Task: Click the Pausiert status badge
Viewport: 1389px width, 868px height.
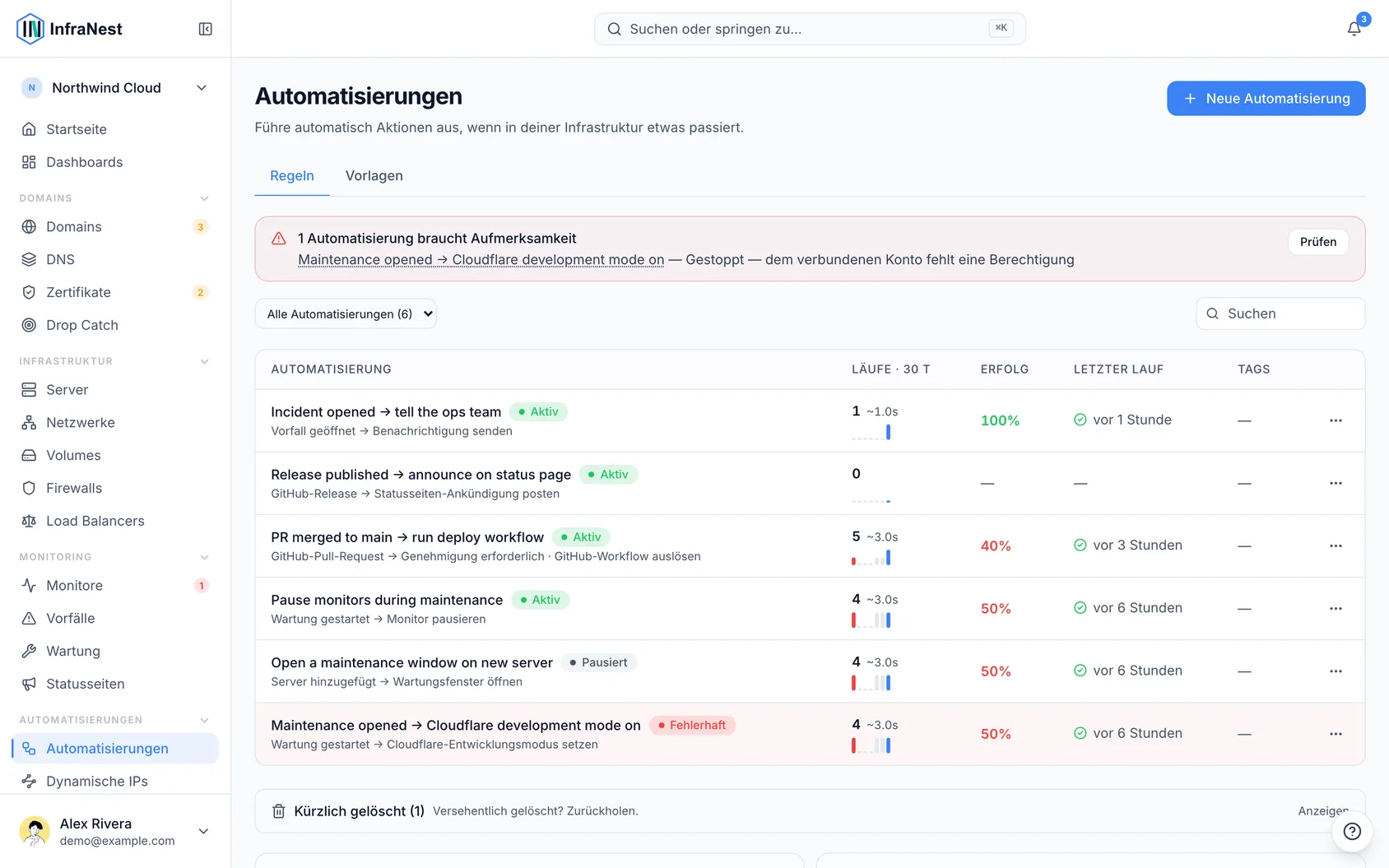Action: coord(599,662)
